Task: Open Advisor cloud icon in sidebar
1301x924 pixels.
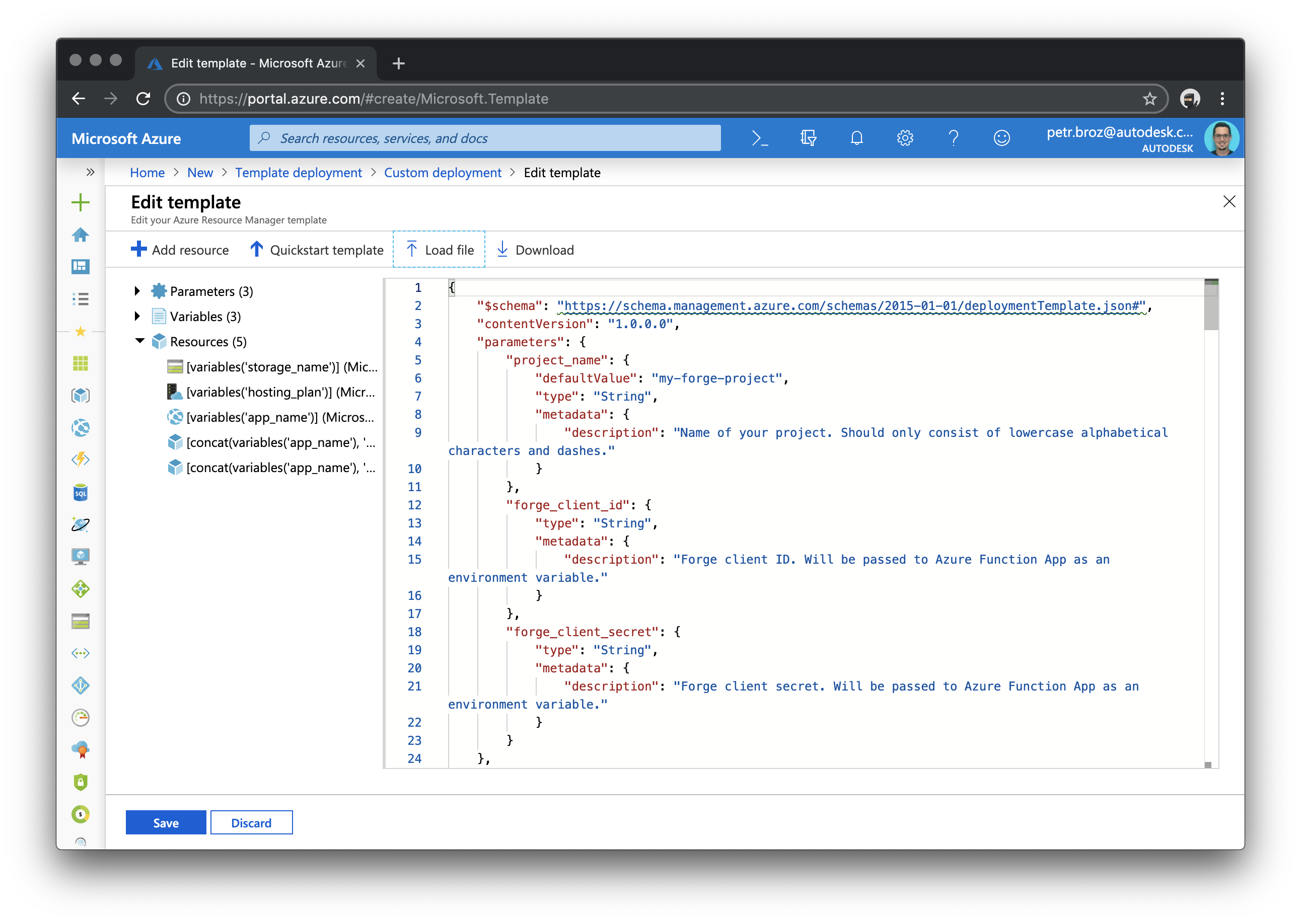Action: click(81, 750)
